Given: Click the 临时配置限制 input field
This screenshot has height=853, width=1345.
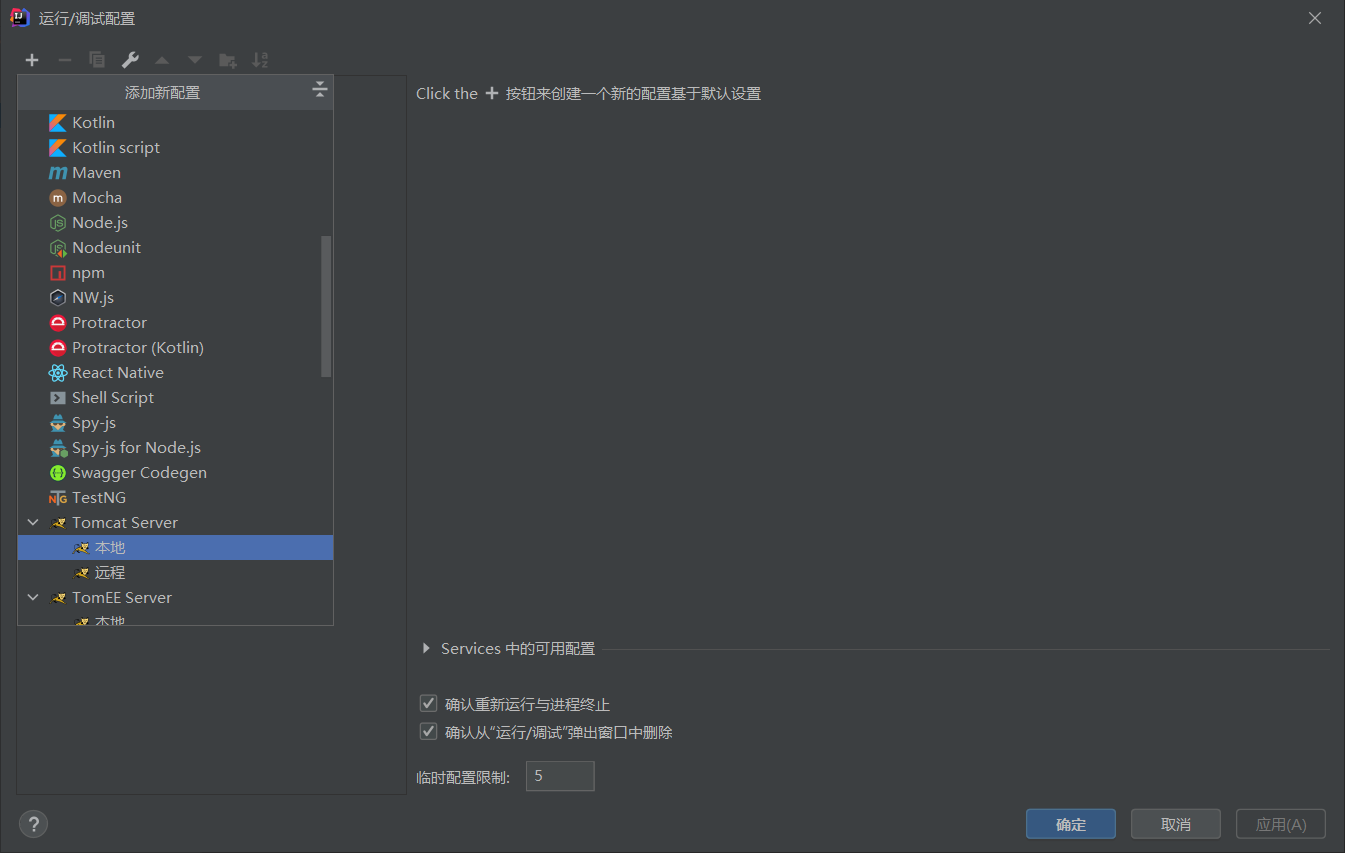Looking at the screenshot, I should (x=560, y=776).
